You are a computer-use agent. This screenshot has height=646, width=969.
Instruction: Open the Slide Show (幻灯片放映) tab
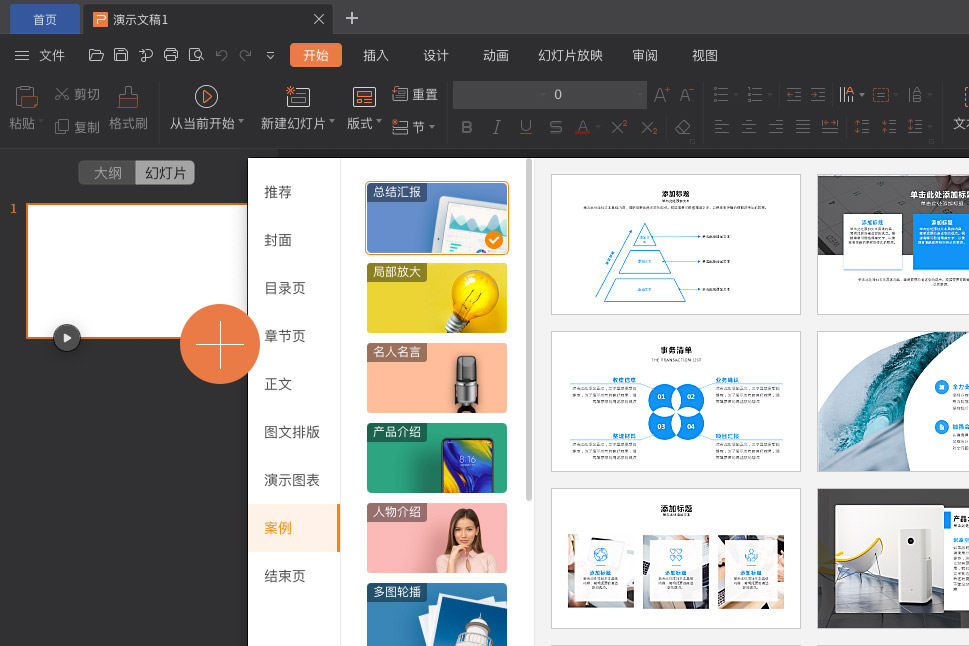570,55
